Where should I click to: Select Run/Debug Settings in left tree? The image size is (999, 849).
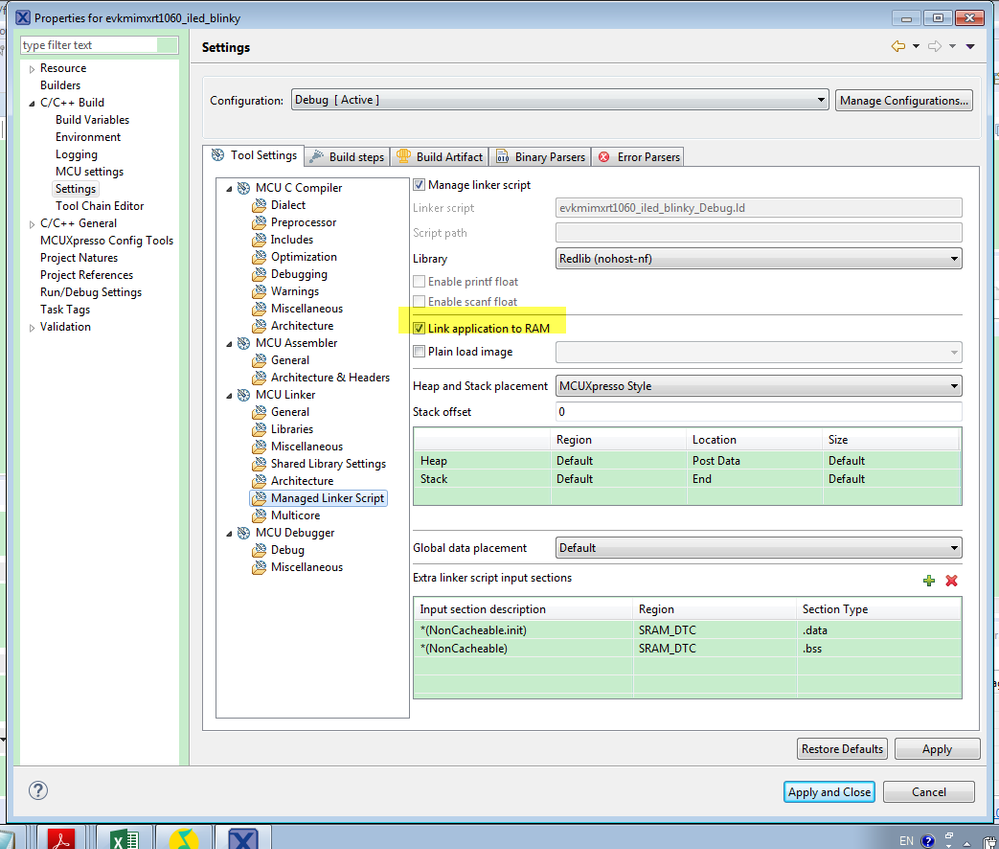coord(90,292)
